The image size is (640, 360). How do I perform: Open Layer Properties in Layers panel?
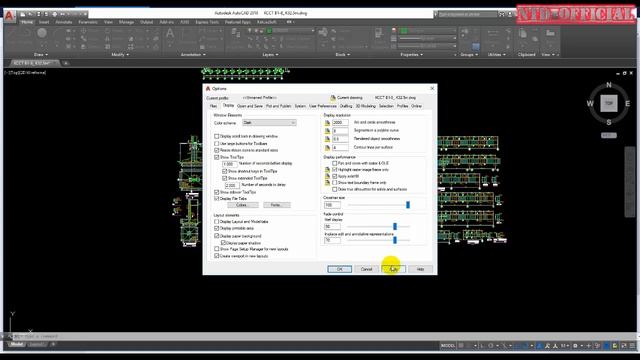coord(236,33)
